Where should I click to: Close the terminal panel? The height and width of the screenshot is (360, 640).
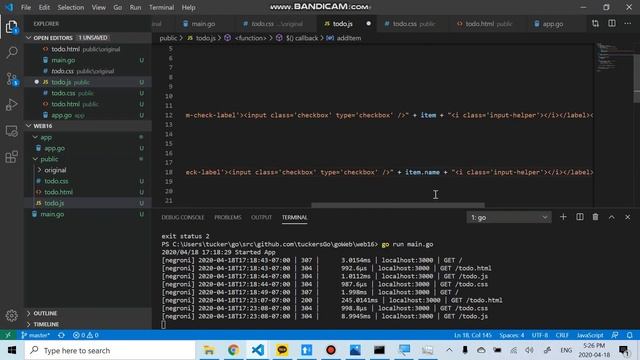(x=627, y=217)
